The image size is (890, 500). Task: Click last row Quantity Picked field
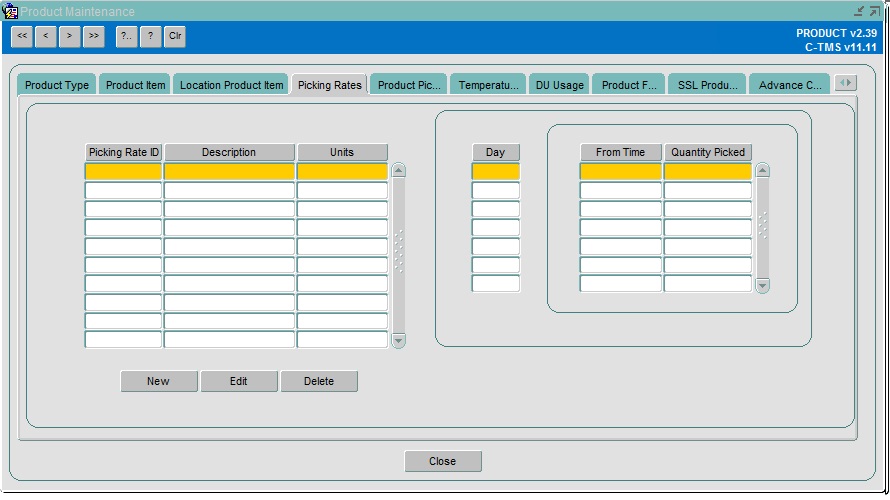click(708, 283)
